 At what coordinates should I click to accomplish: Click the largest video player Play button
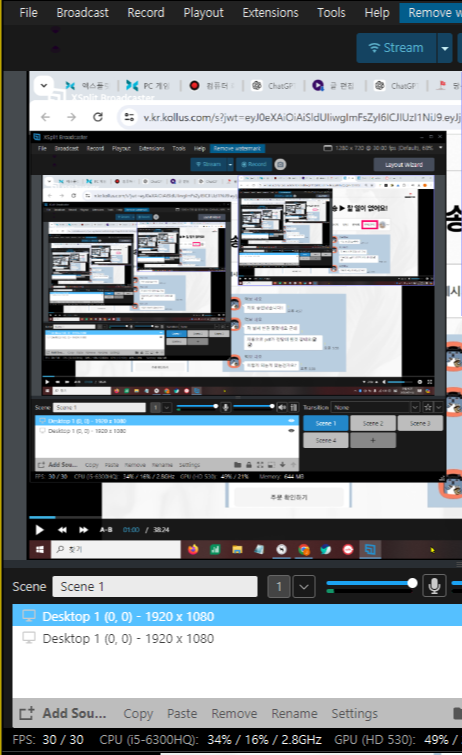click(40, 530)
